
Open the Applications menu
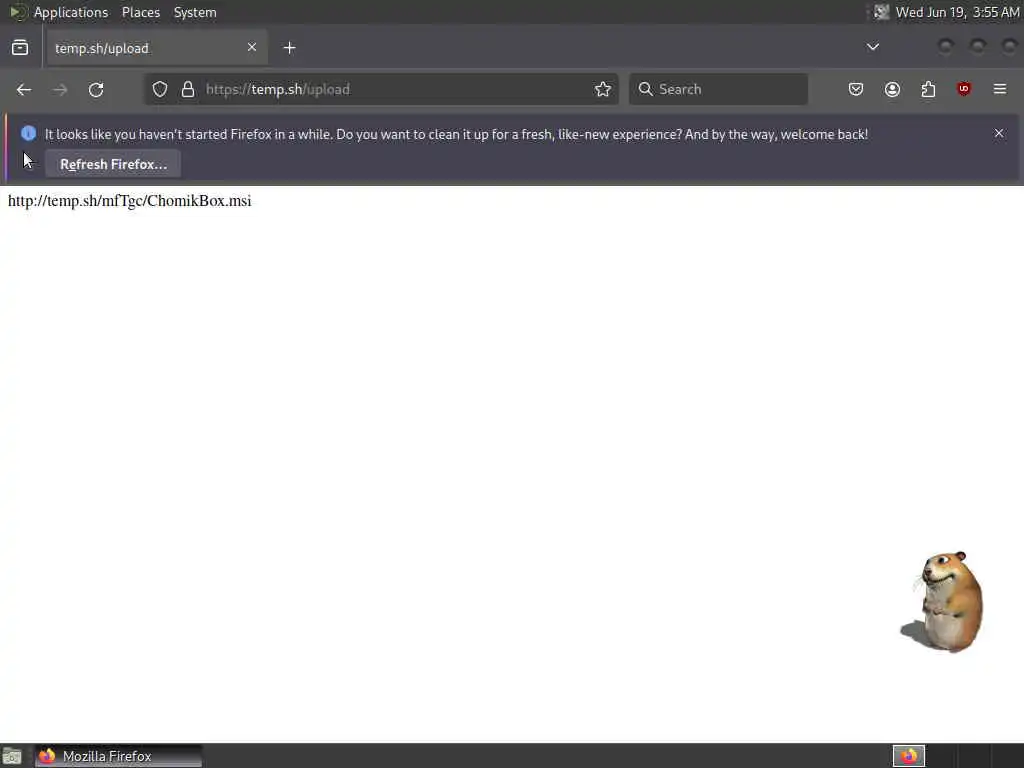(71, 12)
